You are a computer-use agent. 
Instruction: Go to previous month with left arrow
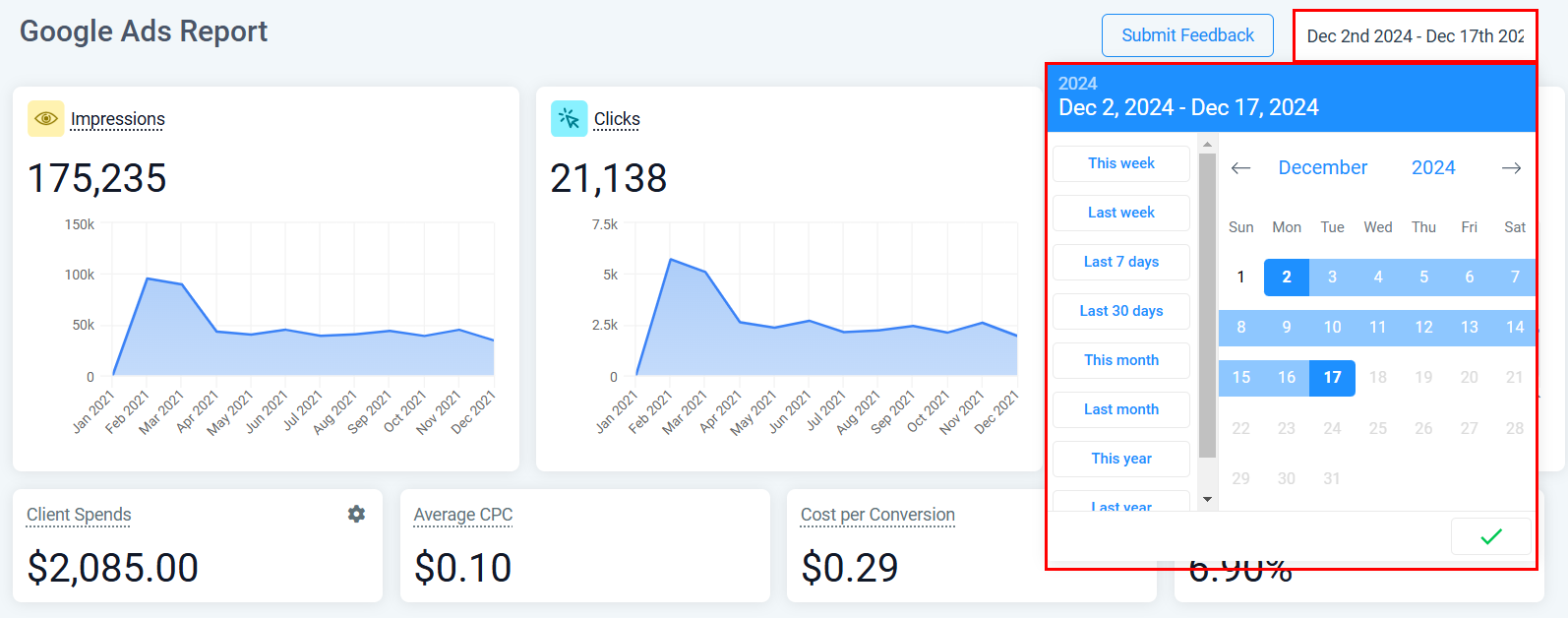pos(1240,168)
